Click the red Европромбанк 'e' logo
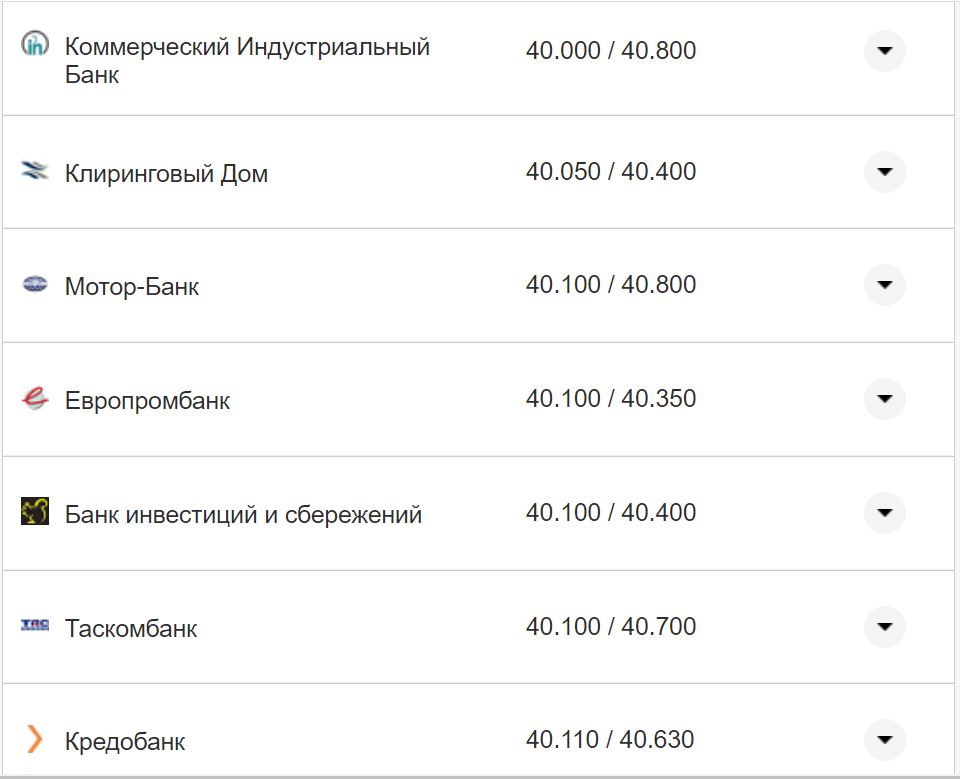 [x=36, y=398]
